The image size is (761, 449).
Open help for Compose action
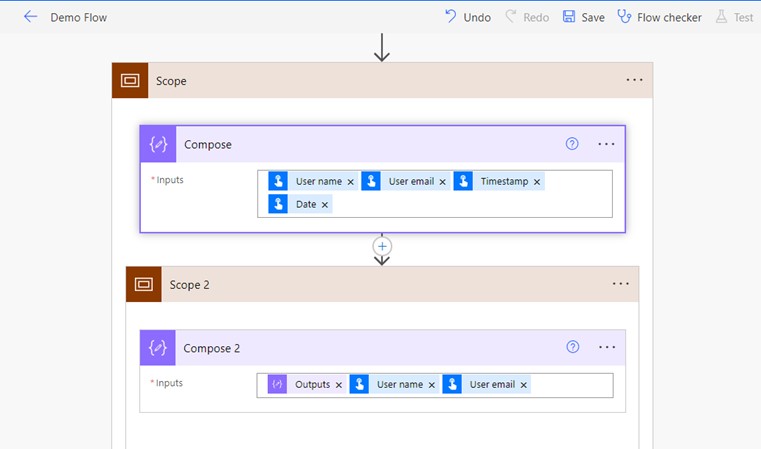click(x=572, y=144)
